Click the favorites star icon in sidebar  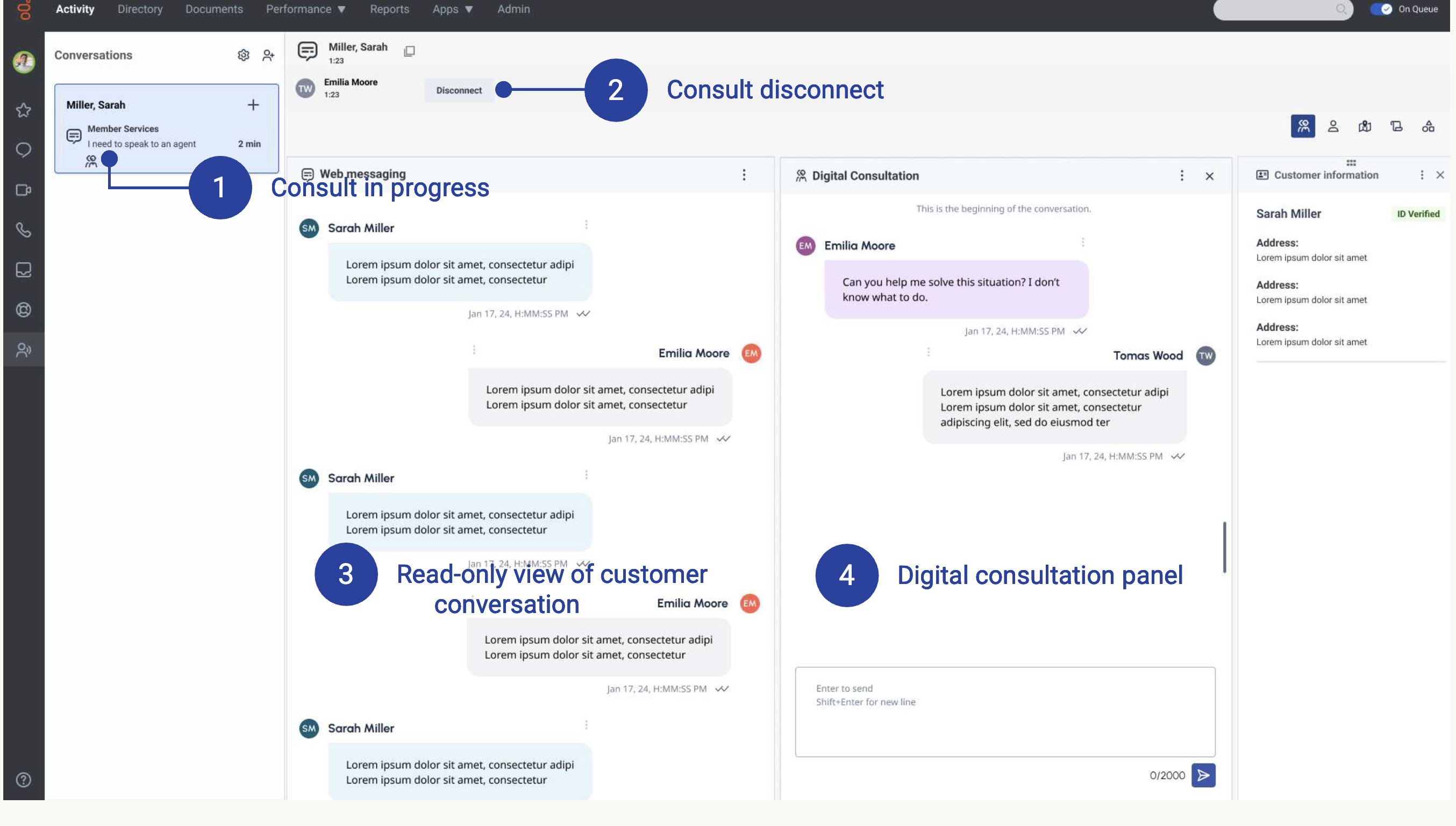tap(23, 110)
